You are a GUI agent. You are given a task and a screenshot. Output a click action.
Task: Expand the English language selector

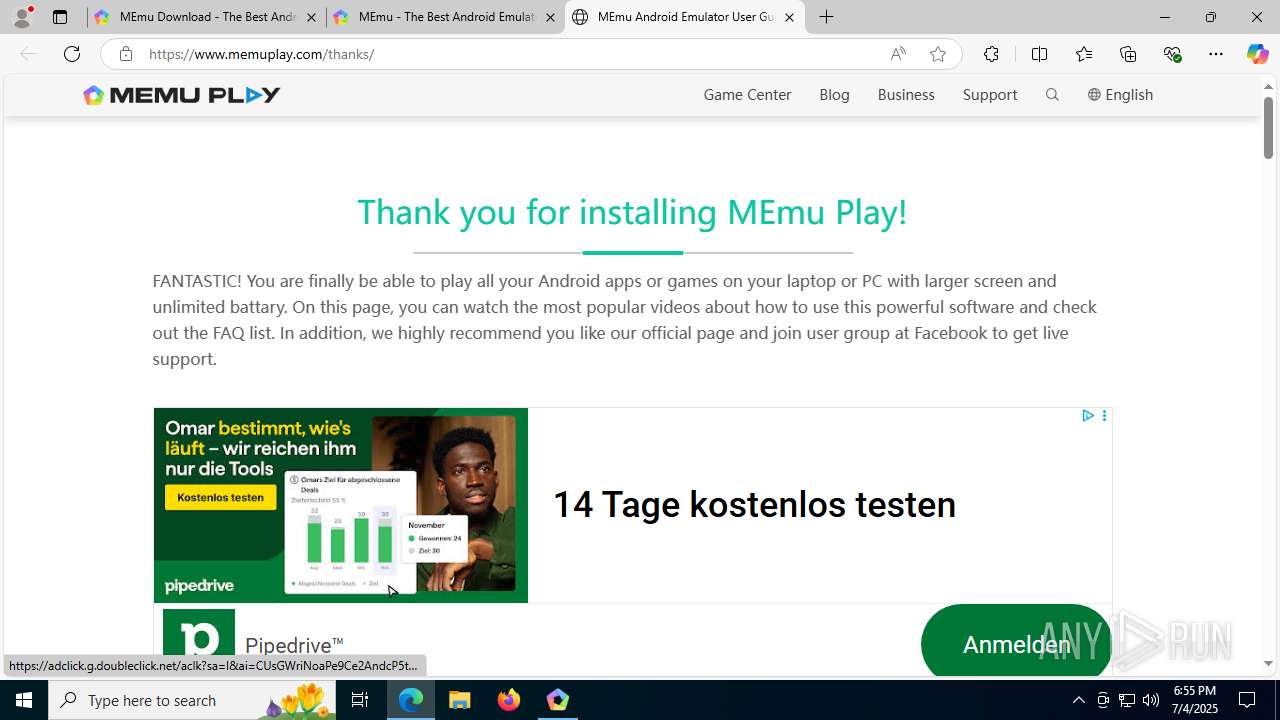pos(1120,95)
